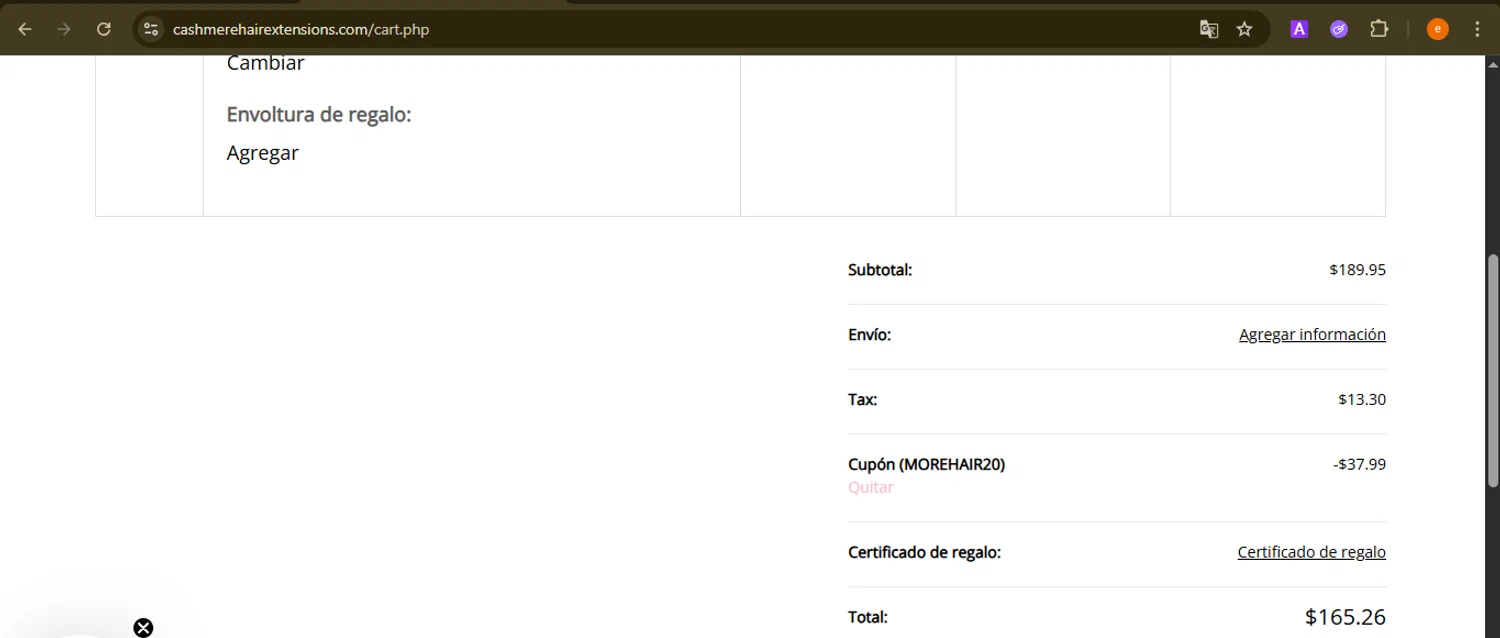Dismiss the popup with the black X
The height and width of the screenshot is (638, 1500).
[143, 627]
